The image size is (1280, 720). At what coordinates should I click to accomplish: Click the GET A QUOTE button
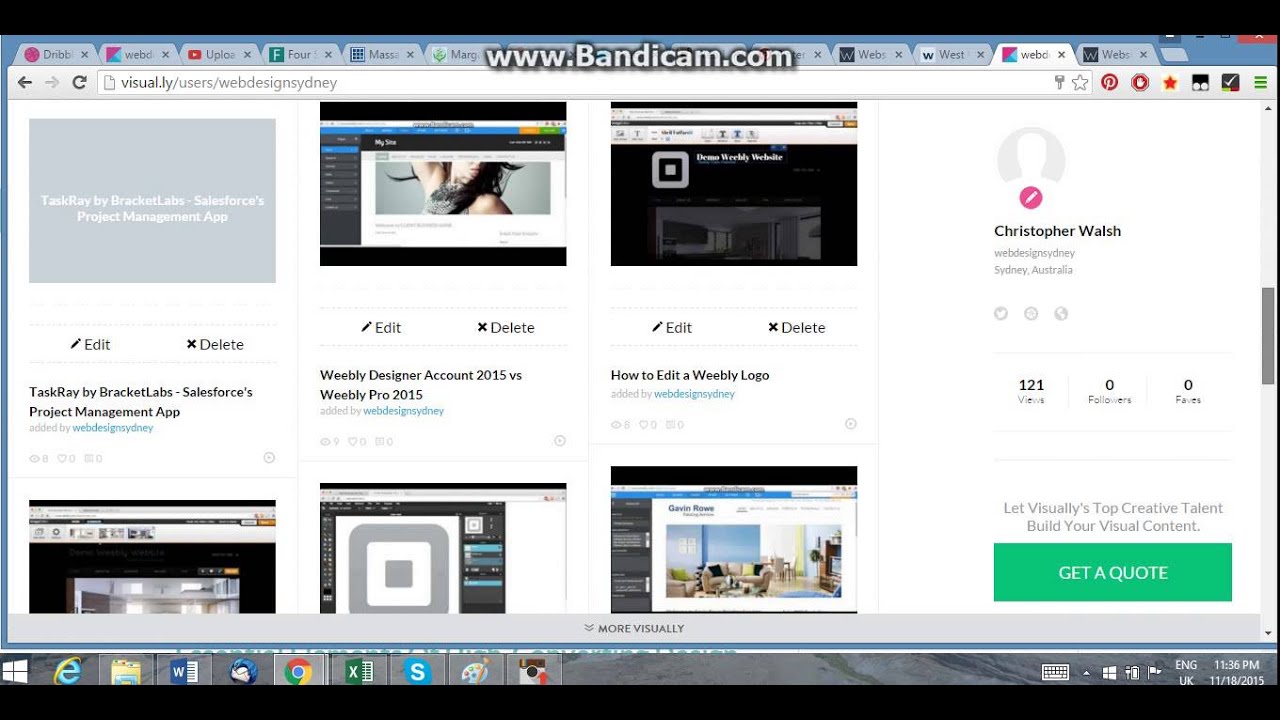1113,572
